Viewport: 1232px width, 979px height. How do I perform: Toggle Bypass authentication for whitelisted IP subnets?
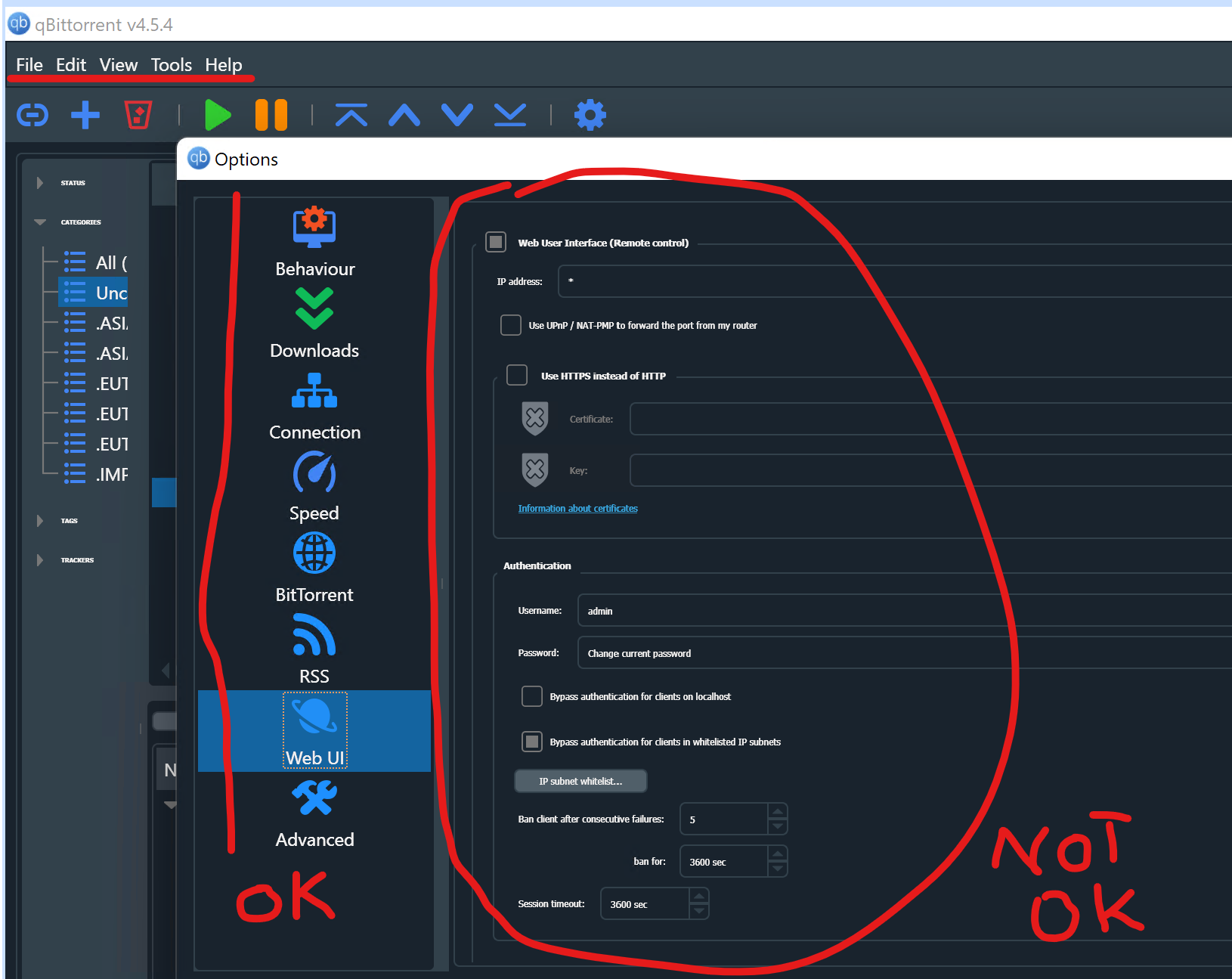point(532,742)
